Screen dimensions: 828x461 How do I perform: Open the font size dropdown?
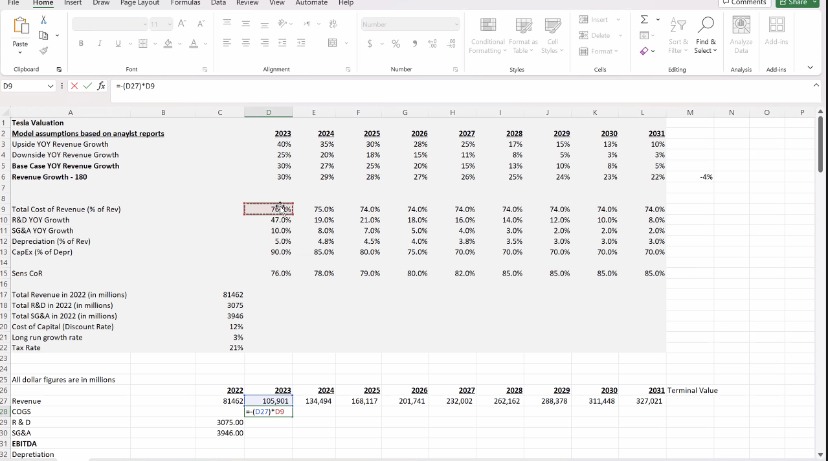169,24
